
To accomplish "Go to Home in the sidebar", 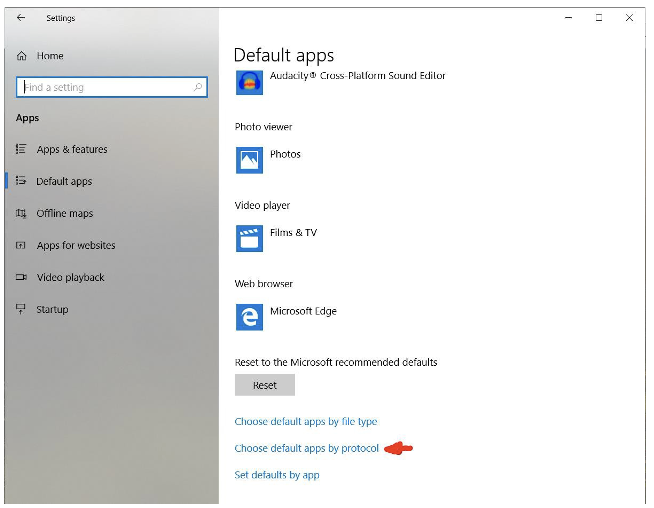I will point(50,56).
